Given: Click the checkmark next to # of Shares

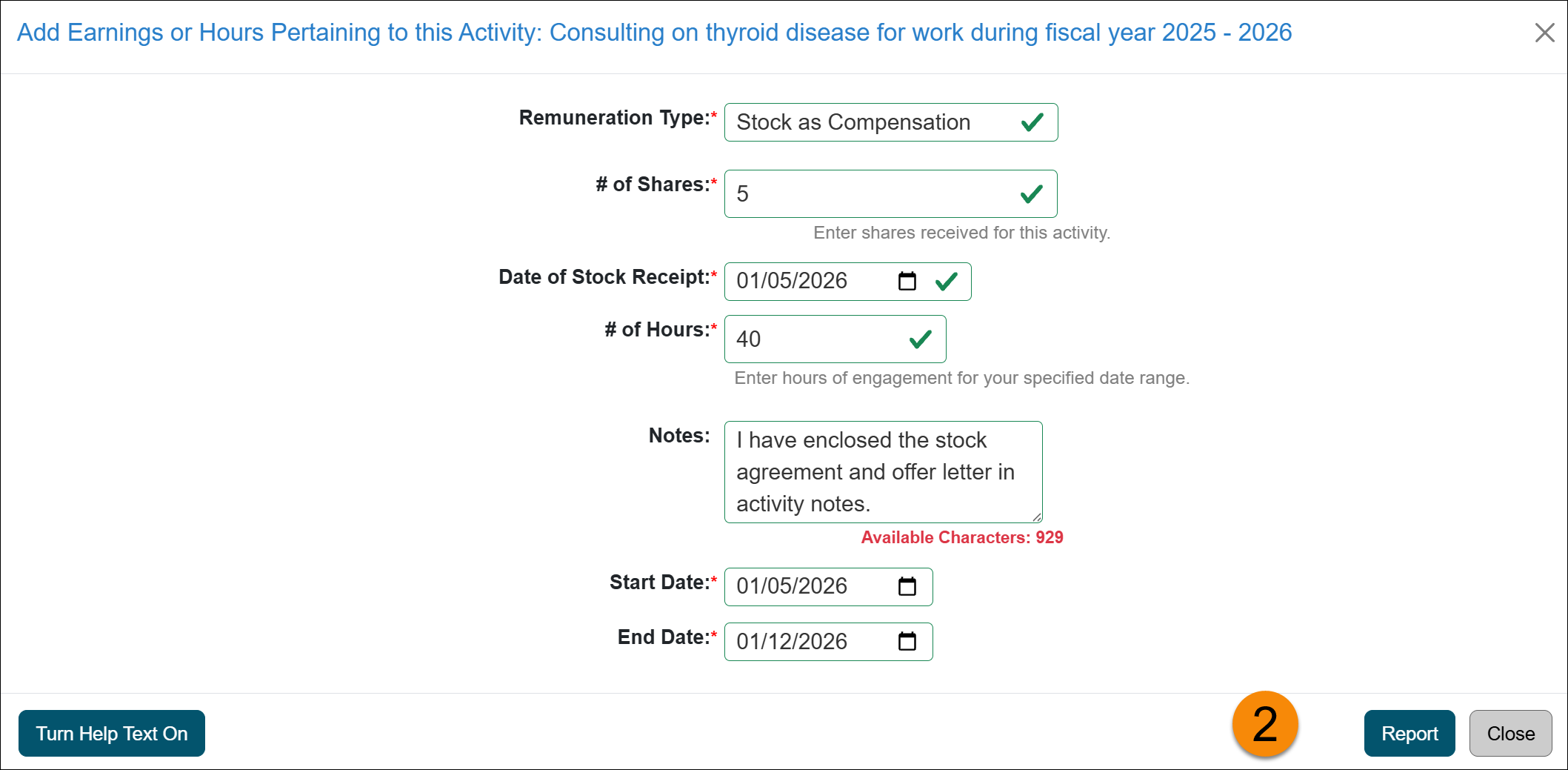Looking at the screenshot, I should pyautogui.click(x=1032, y=193).
